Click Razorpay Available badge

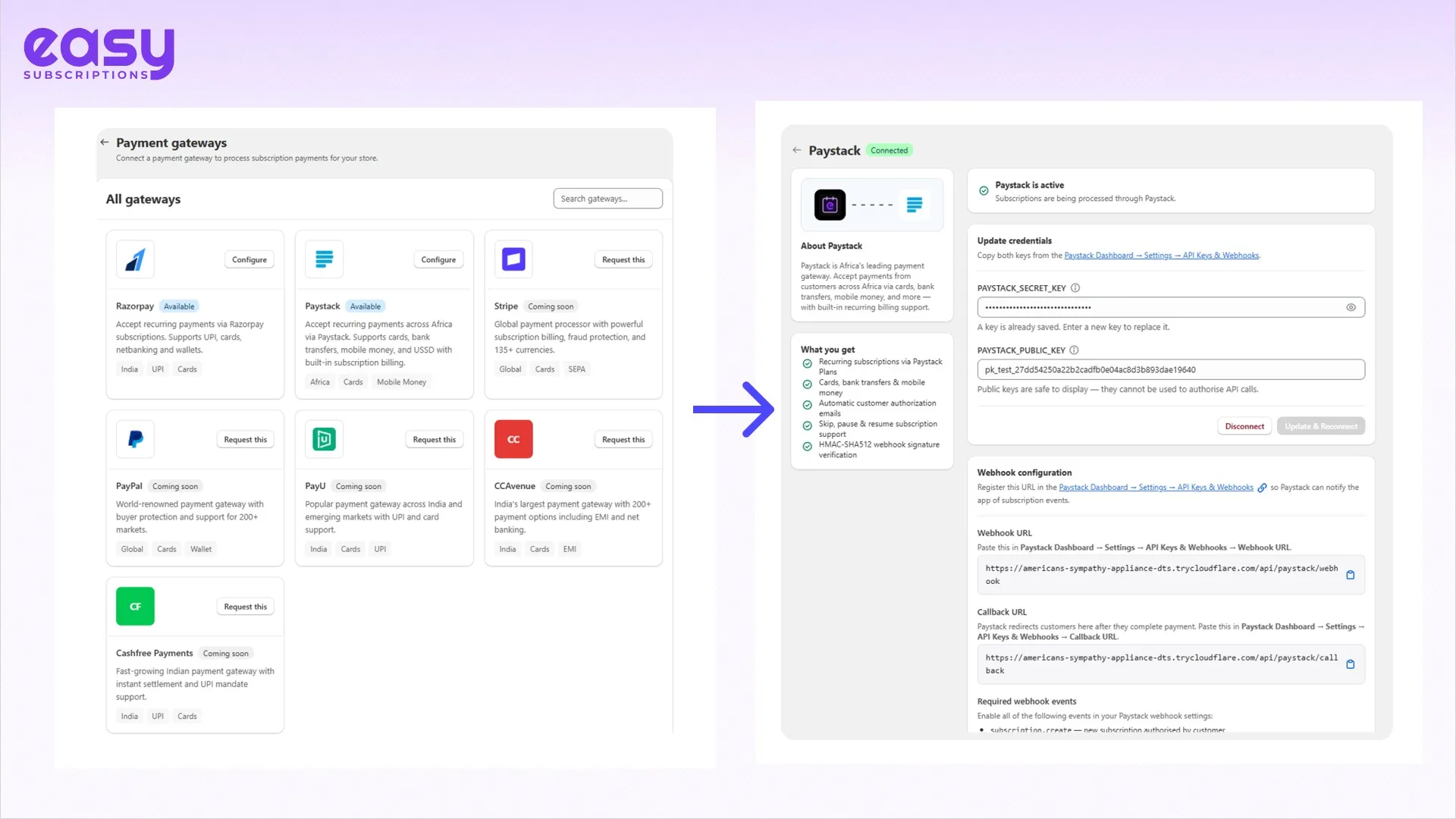pos(179,306)
